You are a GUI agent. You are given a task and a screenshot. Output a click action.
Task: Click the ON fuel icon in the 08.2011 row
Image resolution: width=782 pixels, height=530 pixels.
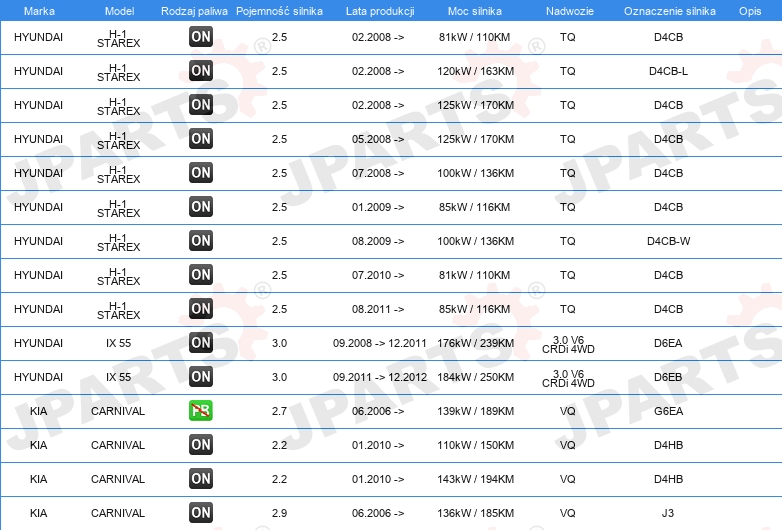200,308
